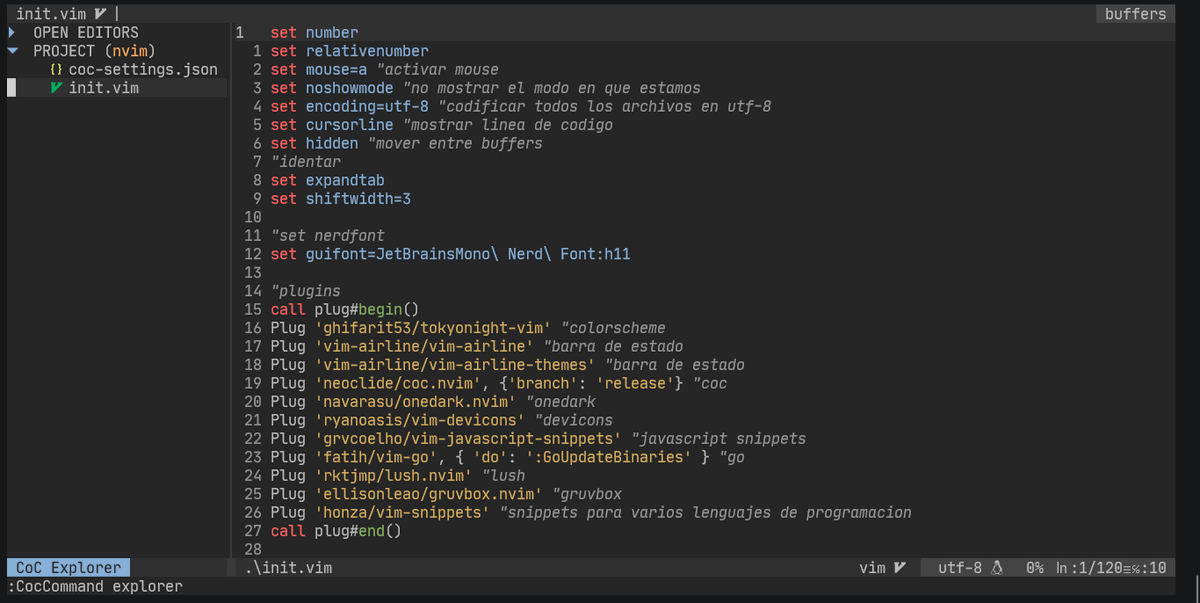Select init.vim in the explorer tree
1200x603 pixels.
(104, 88)
